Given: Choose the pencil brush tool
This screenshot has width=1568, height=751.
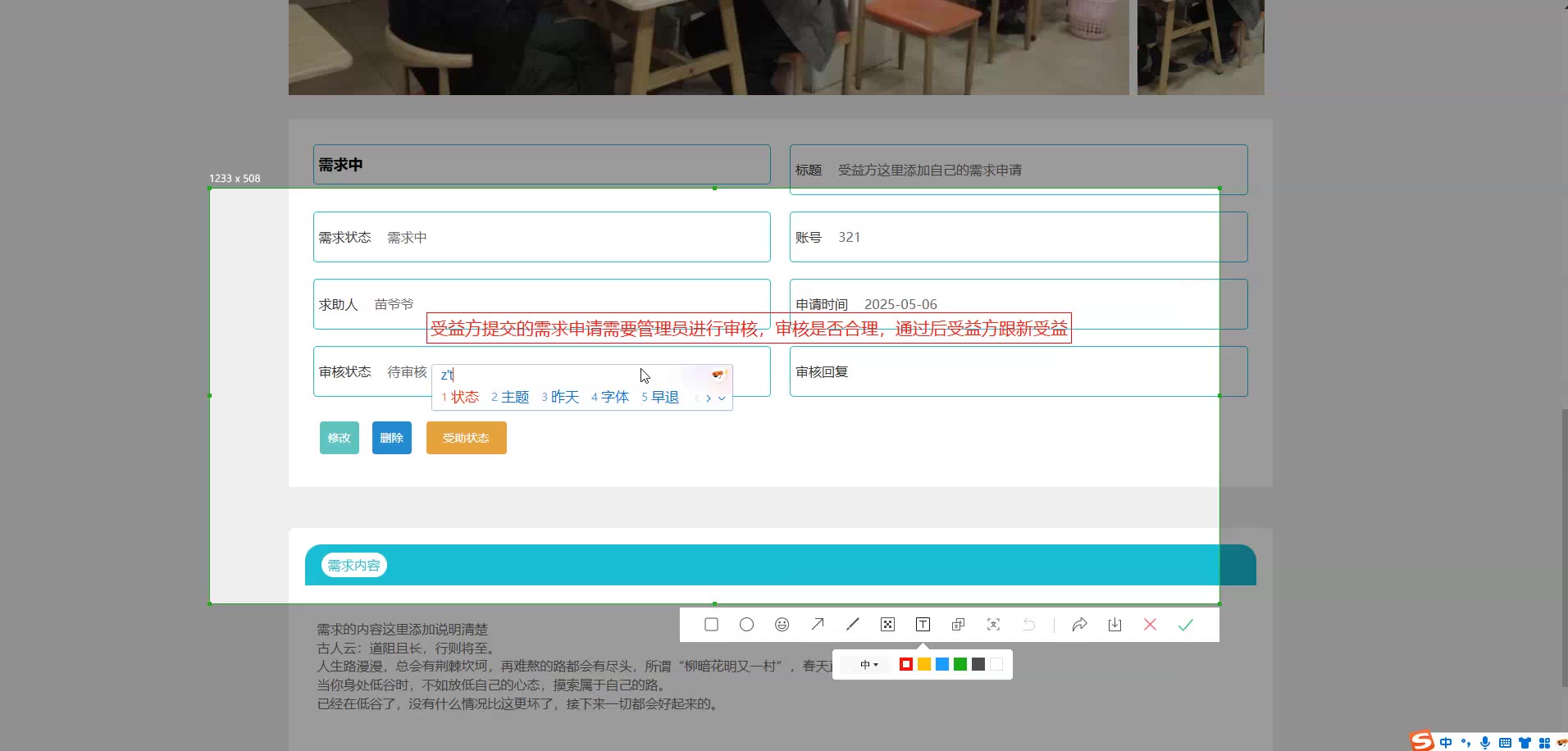Looking at the screenshot, I should click(x=853, y=625).
